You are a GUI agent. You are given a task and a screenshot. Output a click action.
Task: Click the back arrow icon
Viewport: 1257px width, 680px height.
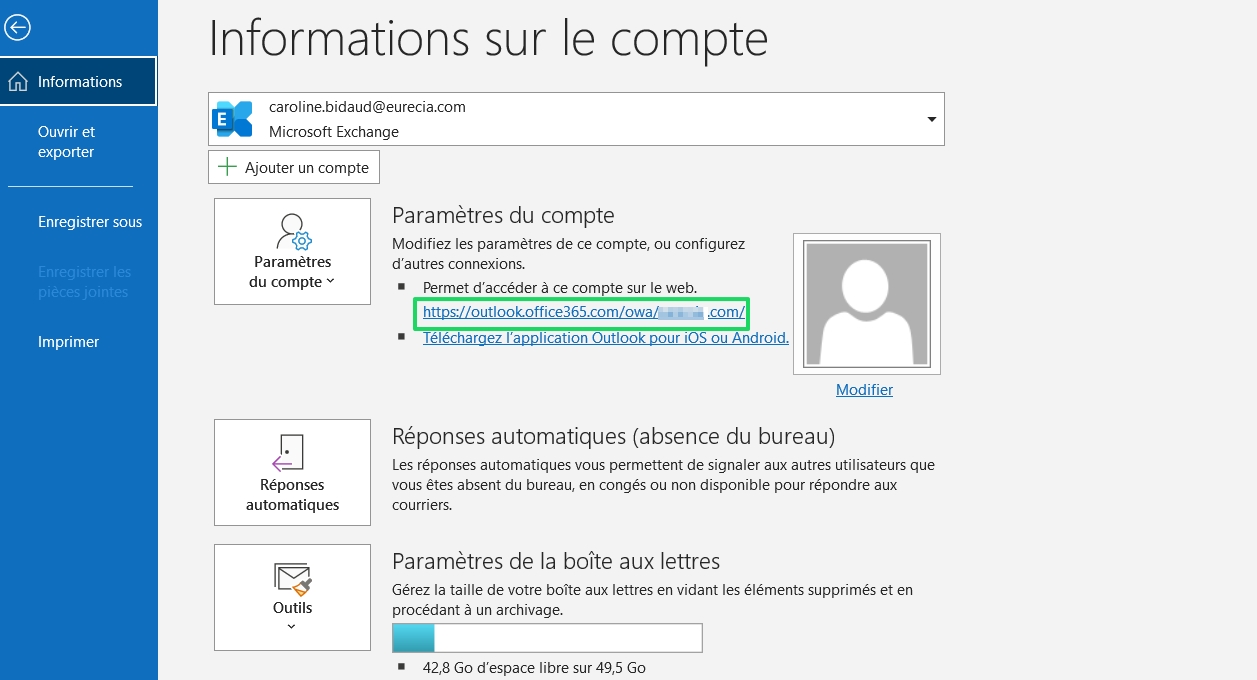(17, 28)
